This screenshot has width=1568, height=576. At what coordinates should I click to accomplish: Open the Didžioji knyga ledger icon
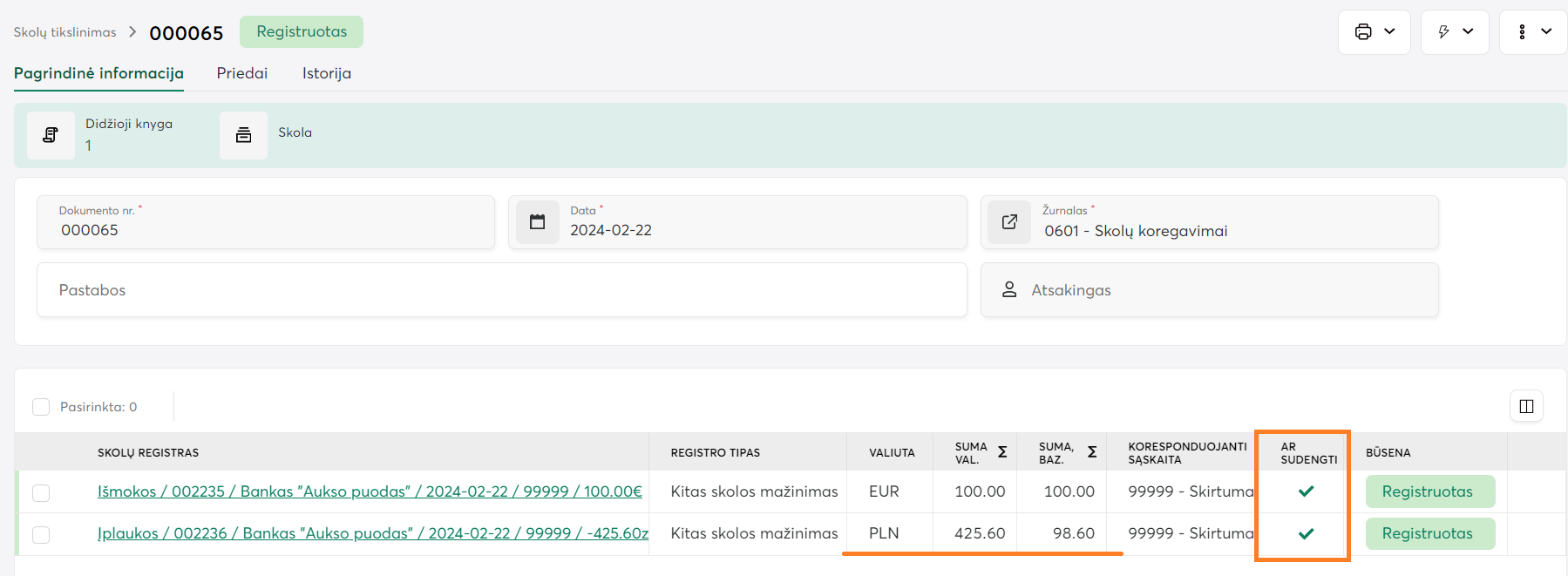(x=51, y=135)
